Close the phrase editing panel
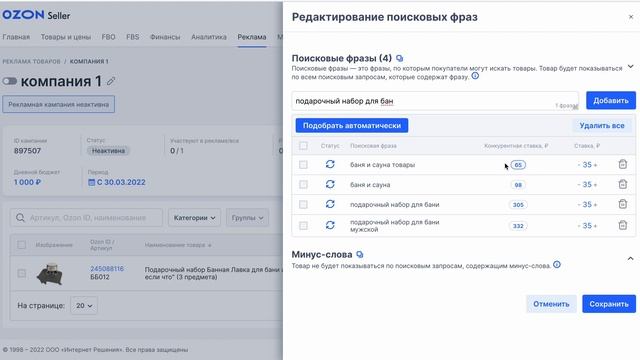 631,17
